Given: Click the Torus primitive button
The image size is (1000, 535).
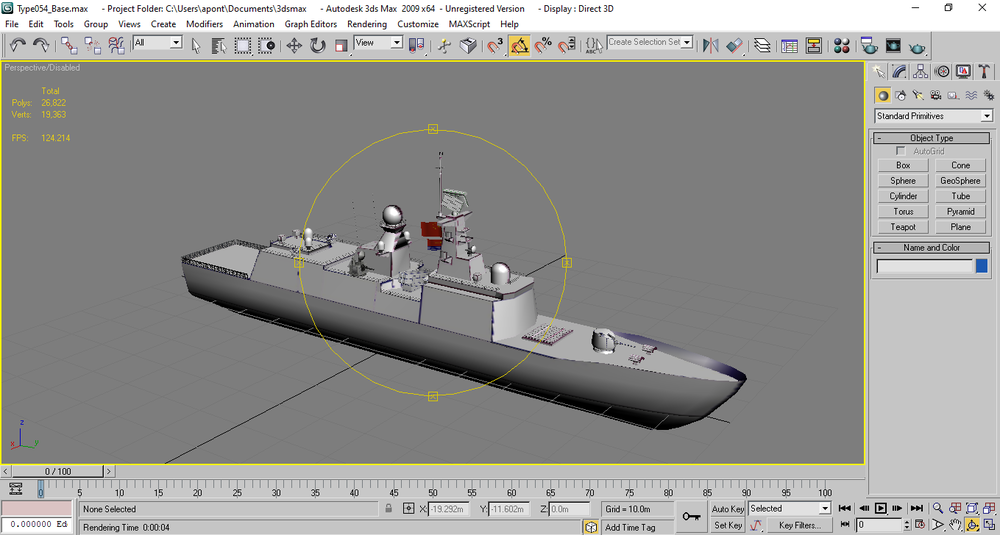Looking at the screenshot, I should click(903, 211).
